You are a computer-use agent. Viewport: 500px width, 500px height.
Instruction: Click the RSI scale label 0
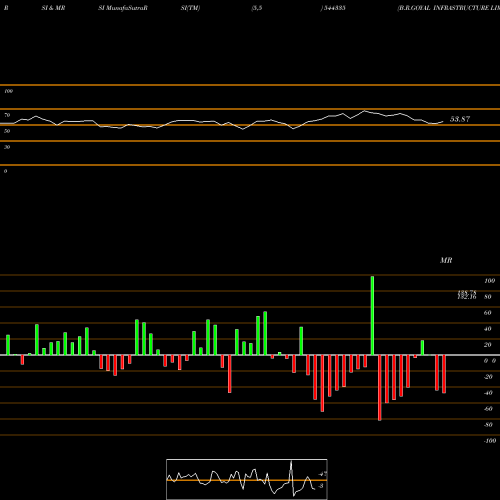tap(5, 171)
